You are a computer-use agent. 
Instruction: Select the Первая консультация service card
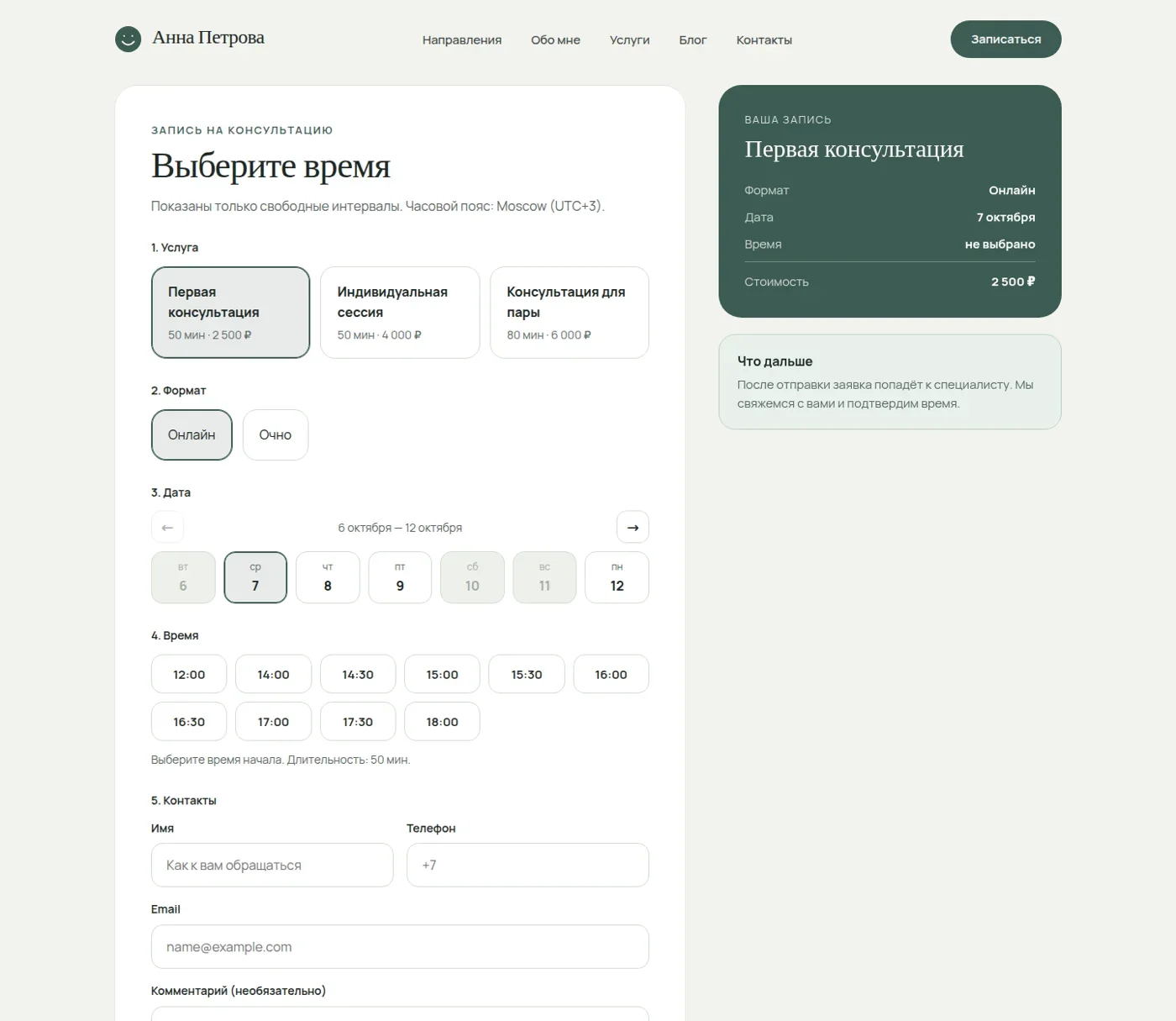230,313
